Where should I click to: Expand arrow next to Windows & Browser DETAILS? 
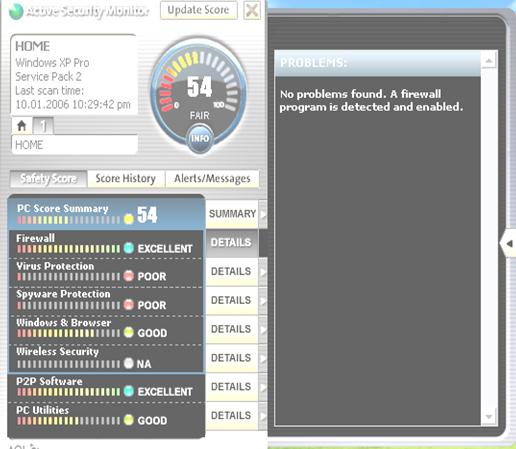click(x=263, y=329)
